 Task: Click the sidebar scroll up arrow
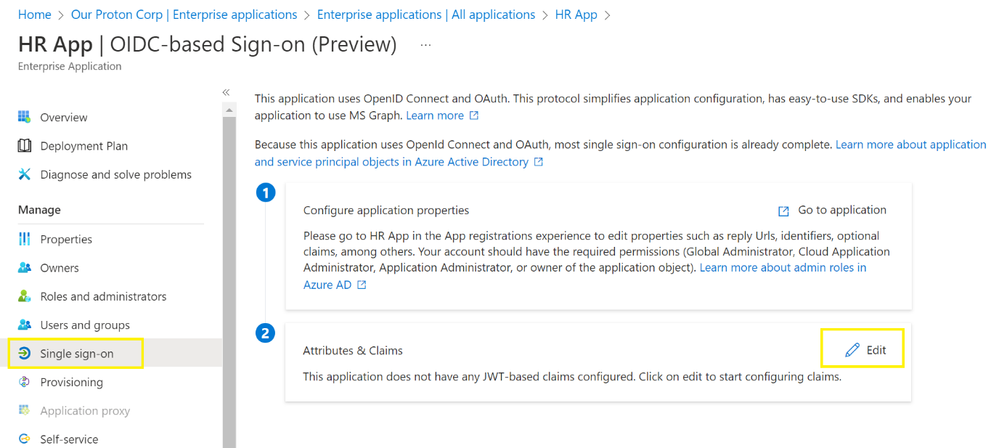[229, 110]
